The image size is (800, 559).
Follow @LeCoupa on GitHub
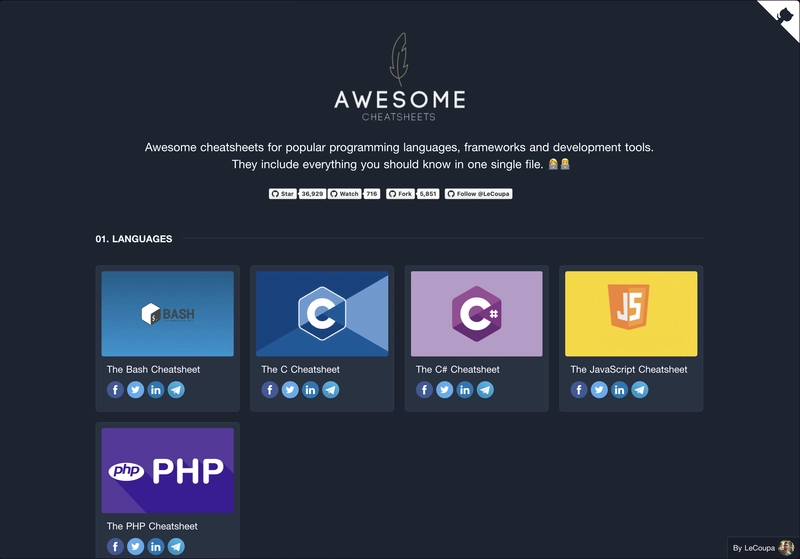(478, 194)
